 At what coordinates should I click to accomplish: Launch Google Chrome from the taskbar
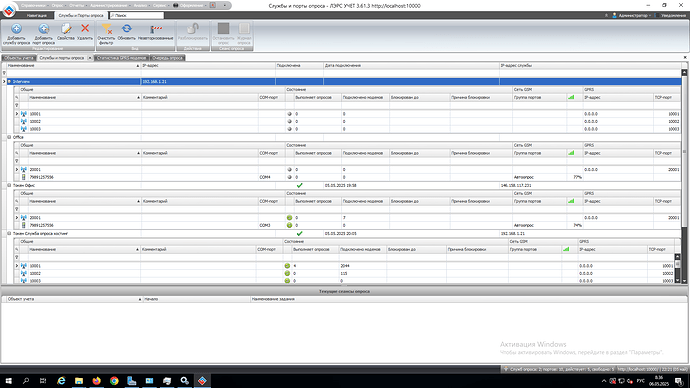pos(114,381)
